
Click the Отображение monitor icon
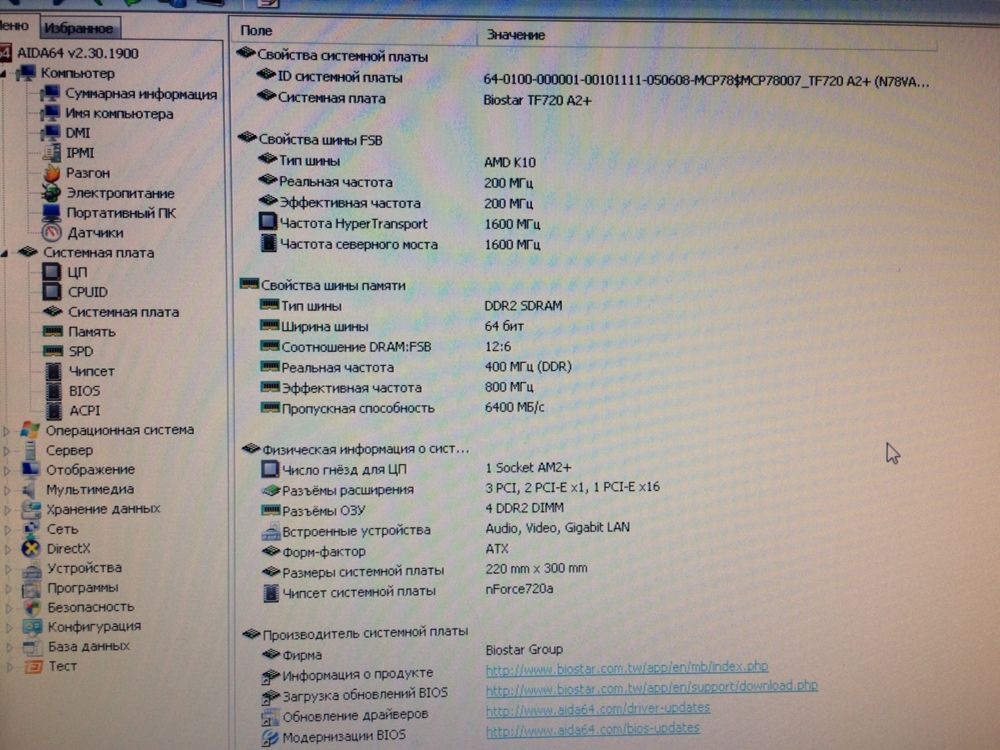pos(30,469)
